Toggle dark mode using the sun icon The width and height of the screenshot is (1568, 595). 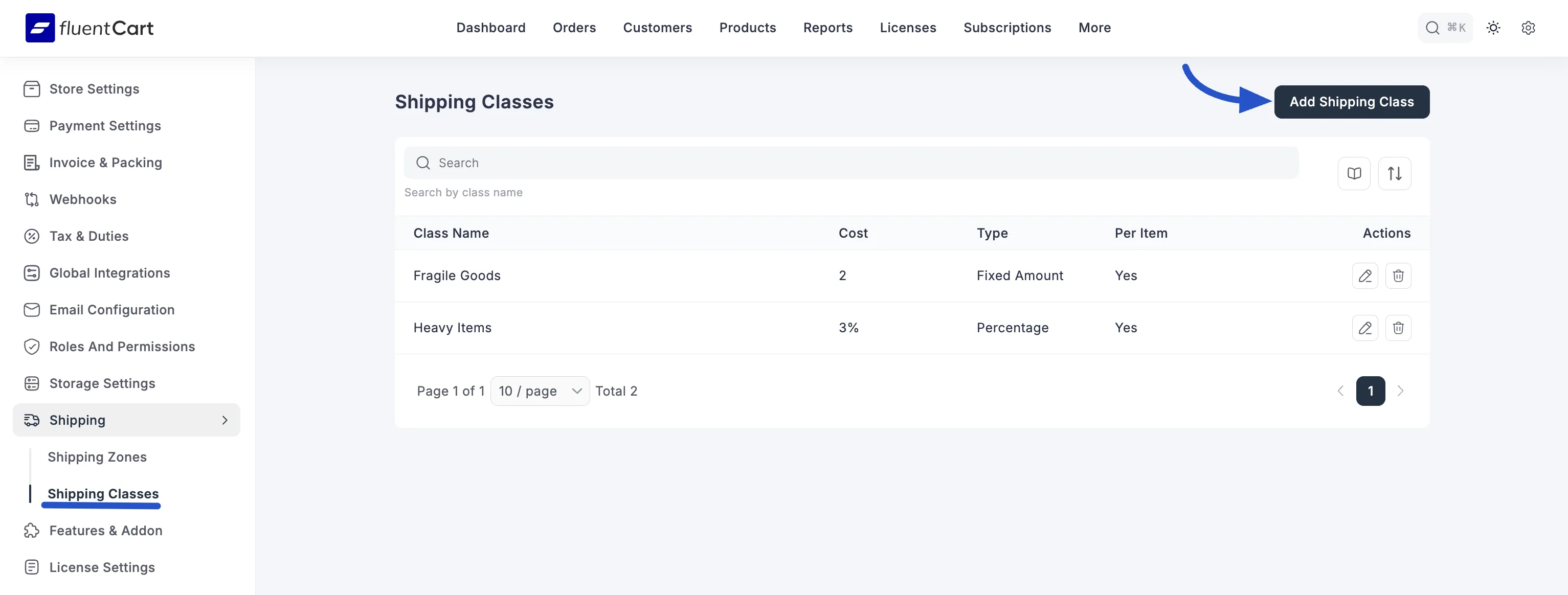[x=1494, y=28]
